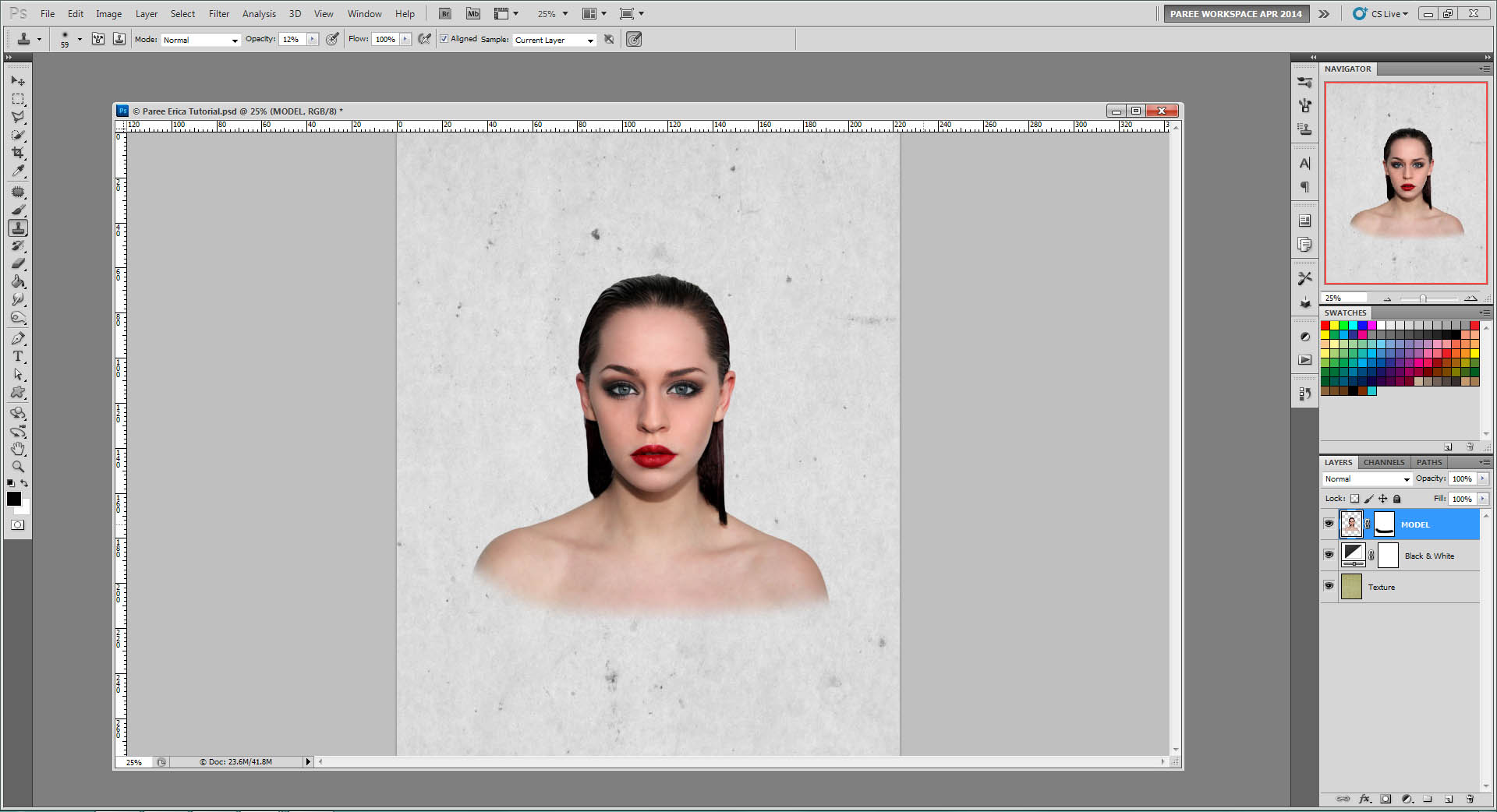Toggle visibility of Texture layer
Image resolution: width=1497 pixels, height=812 pixels.
(1329, 586)
